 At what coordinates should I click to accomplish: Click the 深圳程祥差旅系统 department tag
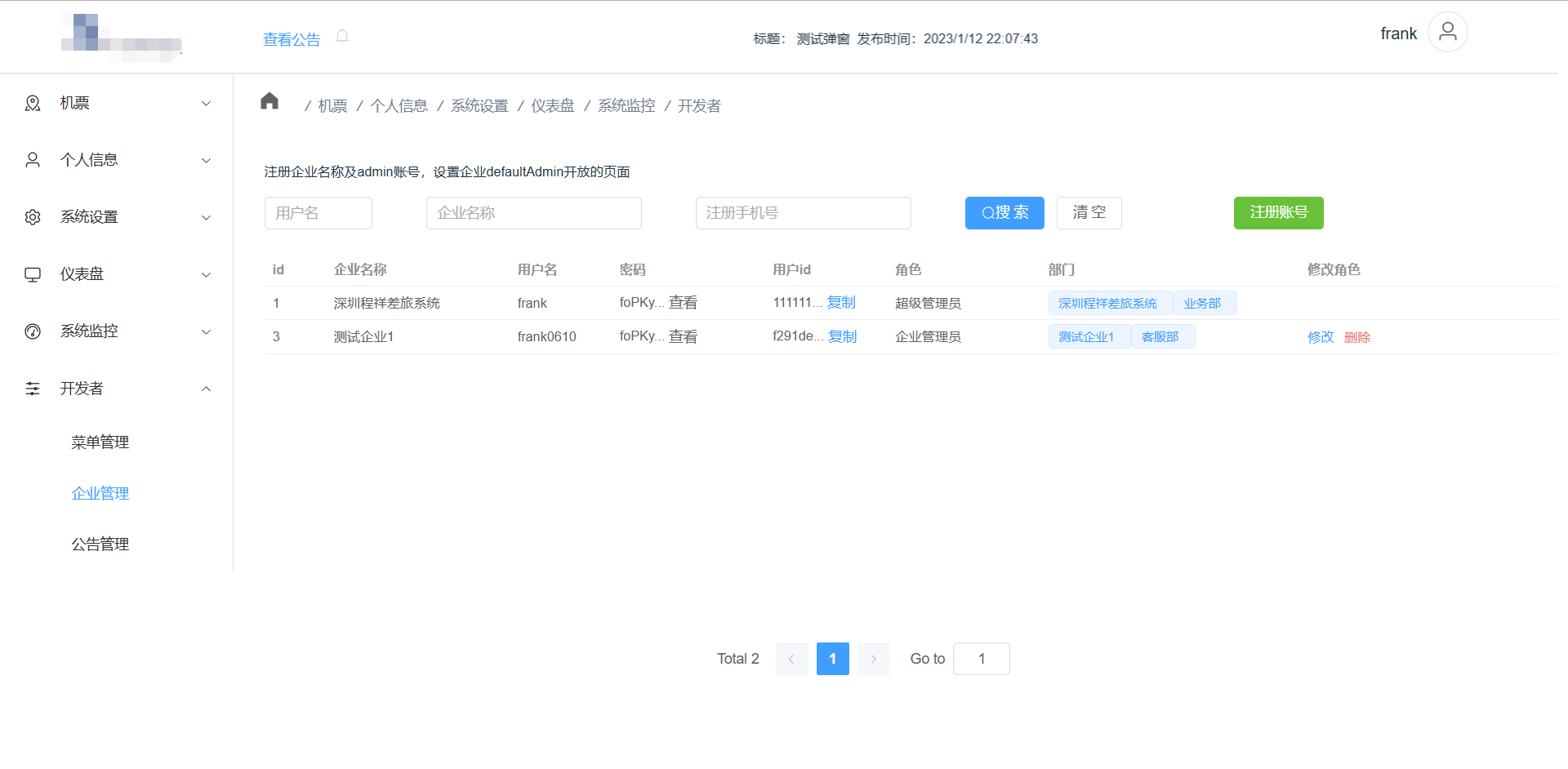(1111, 303)
